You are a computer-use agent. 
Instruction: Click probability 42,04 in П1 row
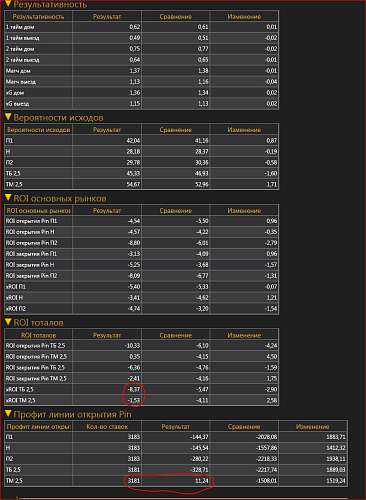point(133,140)
